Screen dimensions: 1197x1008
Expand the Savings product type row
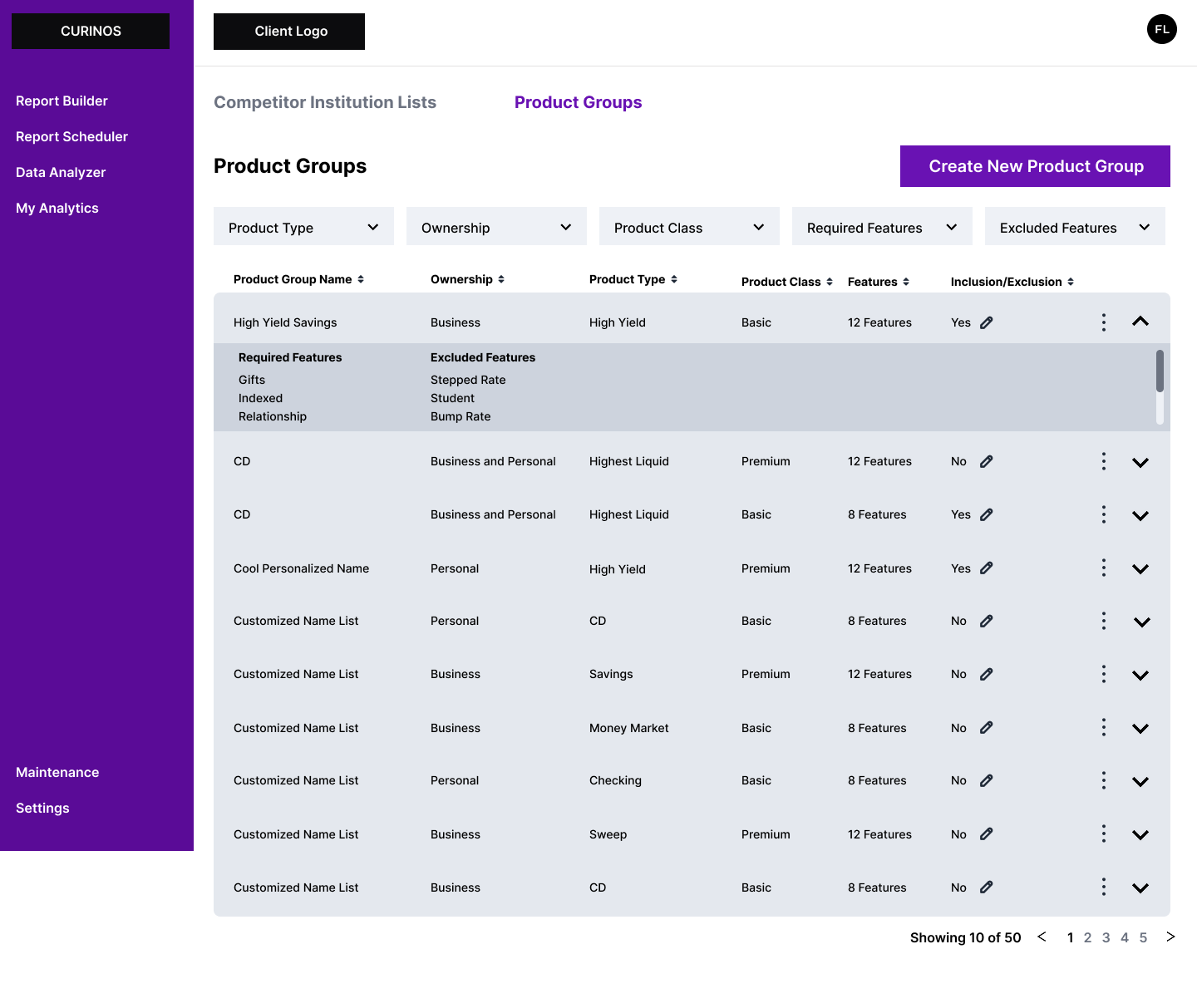(1140, 676)
